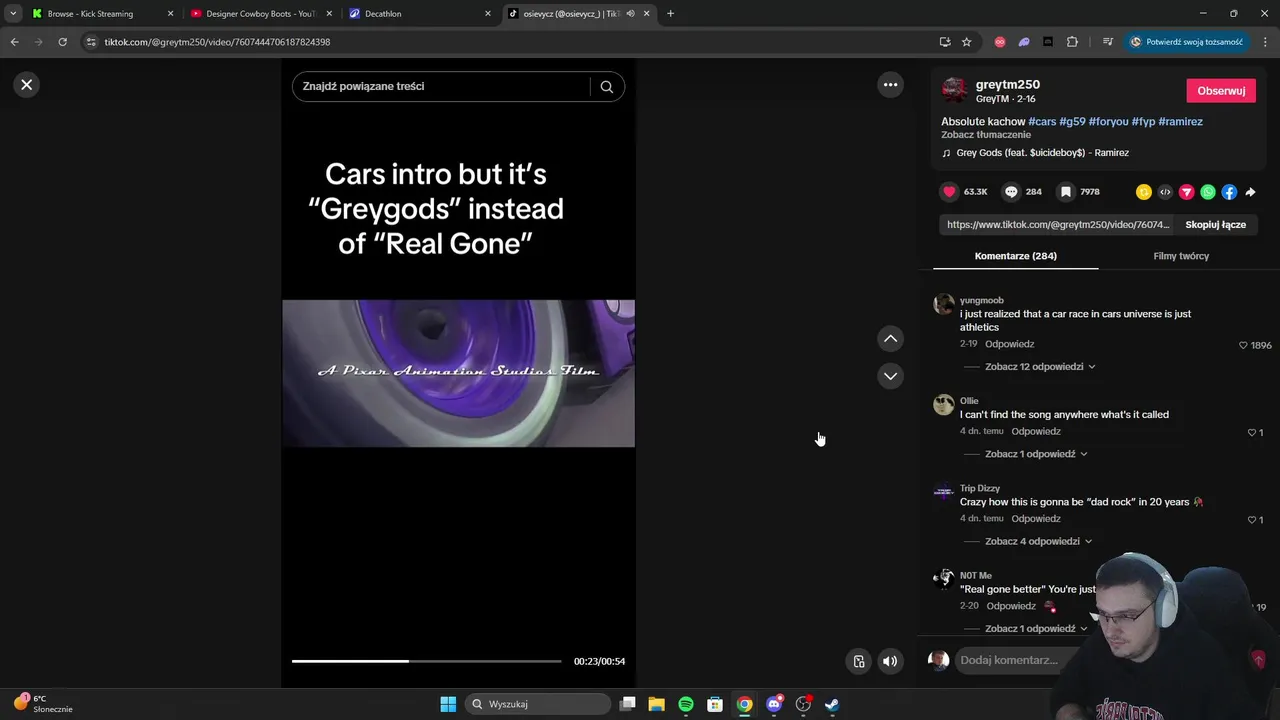Open the #g59 hashtag
The image size is (1280, 720).
click(1072, 122)
